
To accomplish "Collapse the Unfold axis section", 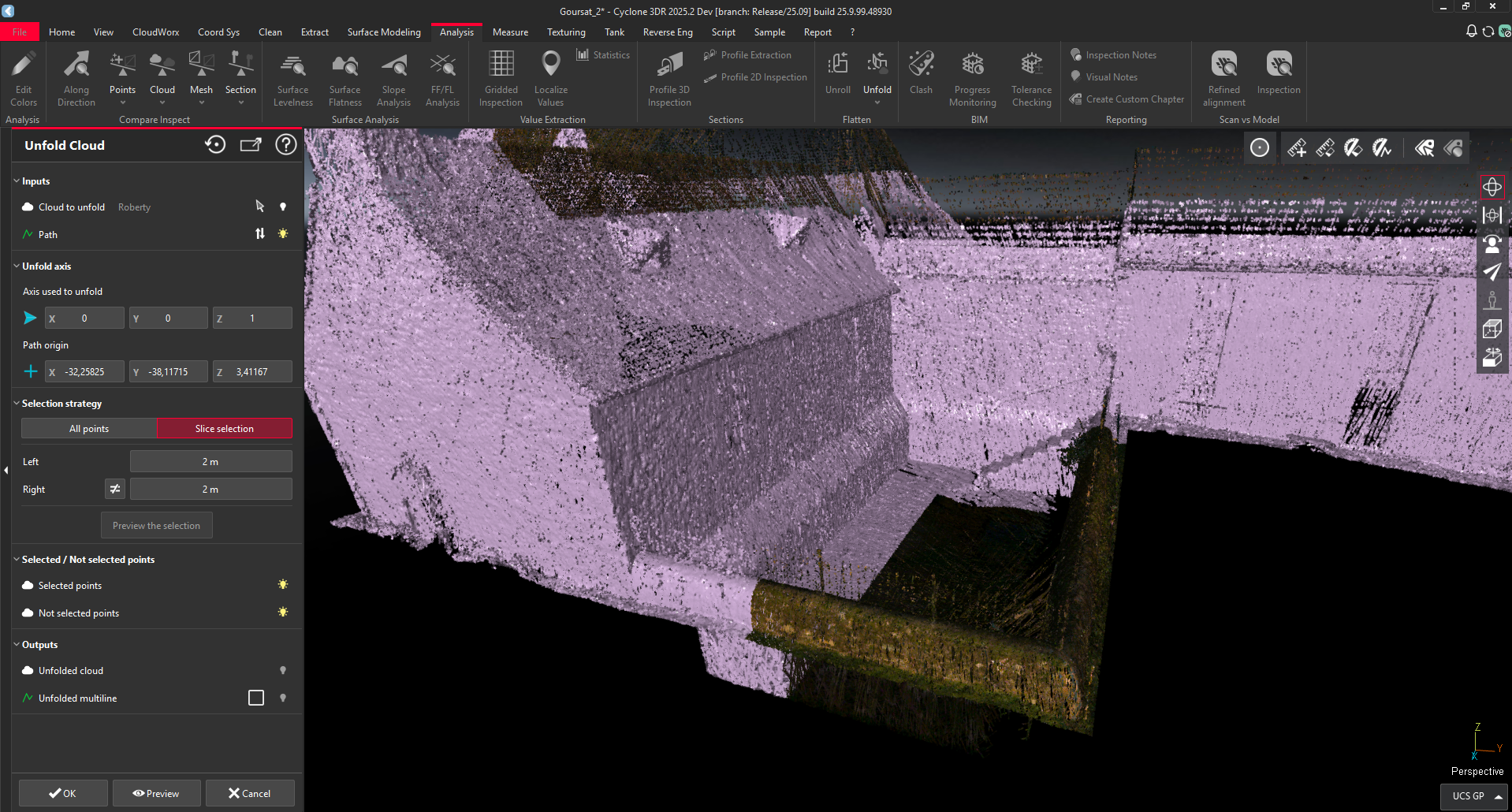I will [17, 266].
